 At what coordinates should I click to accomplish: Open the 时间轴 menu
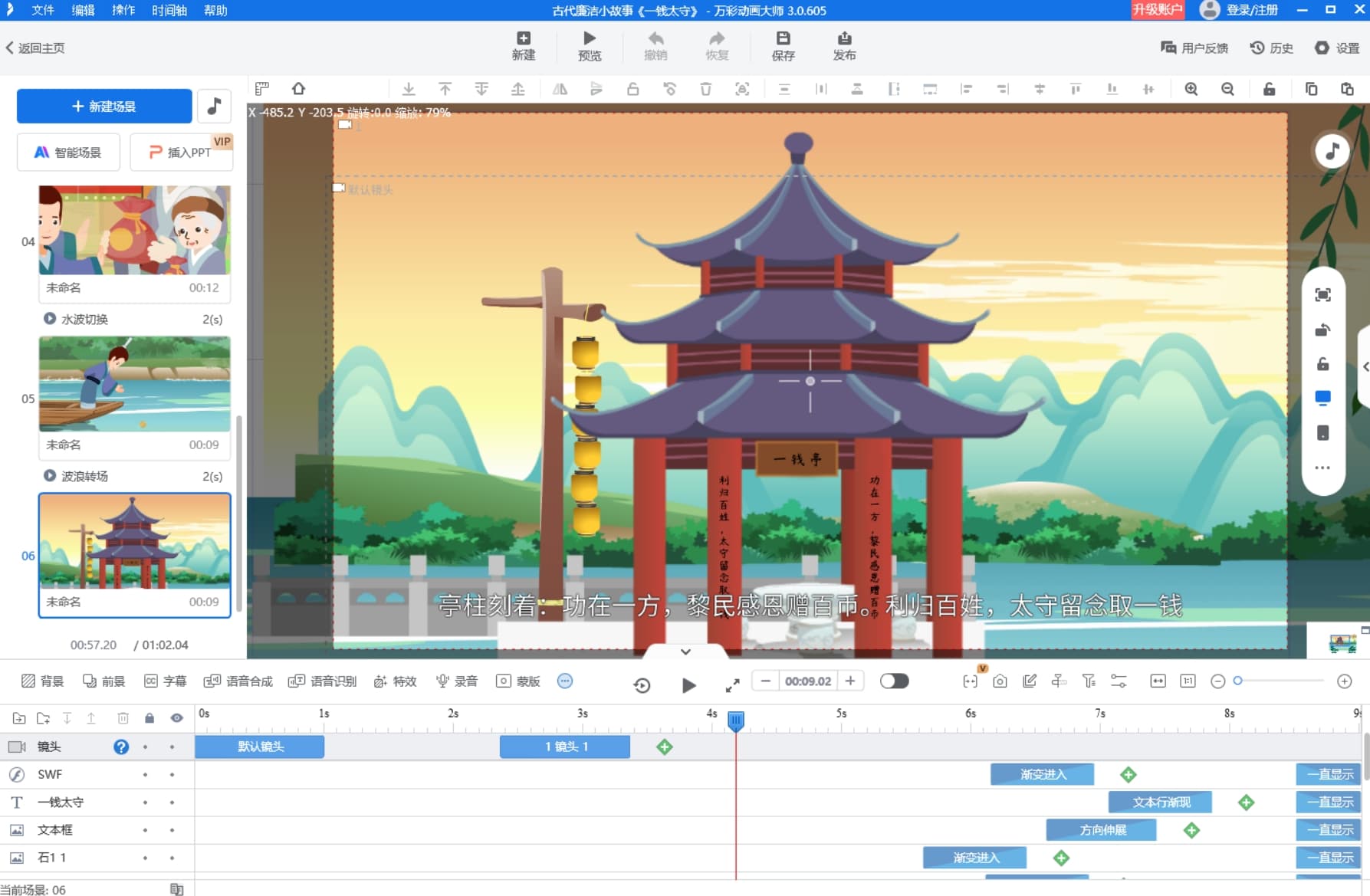169,10
